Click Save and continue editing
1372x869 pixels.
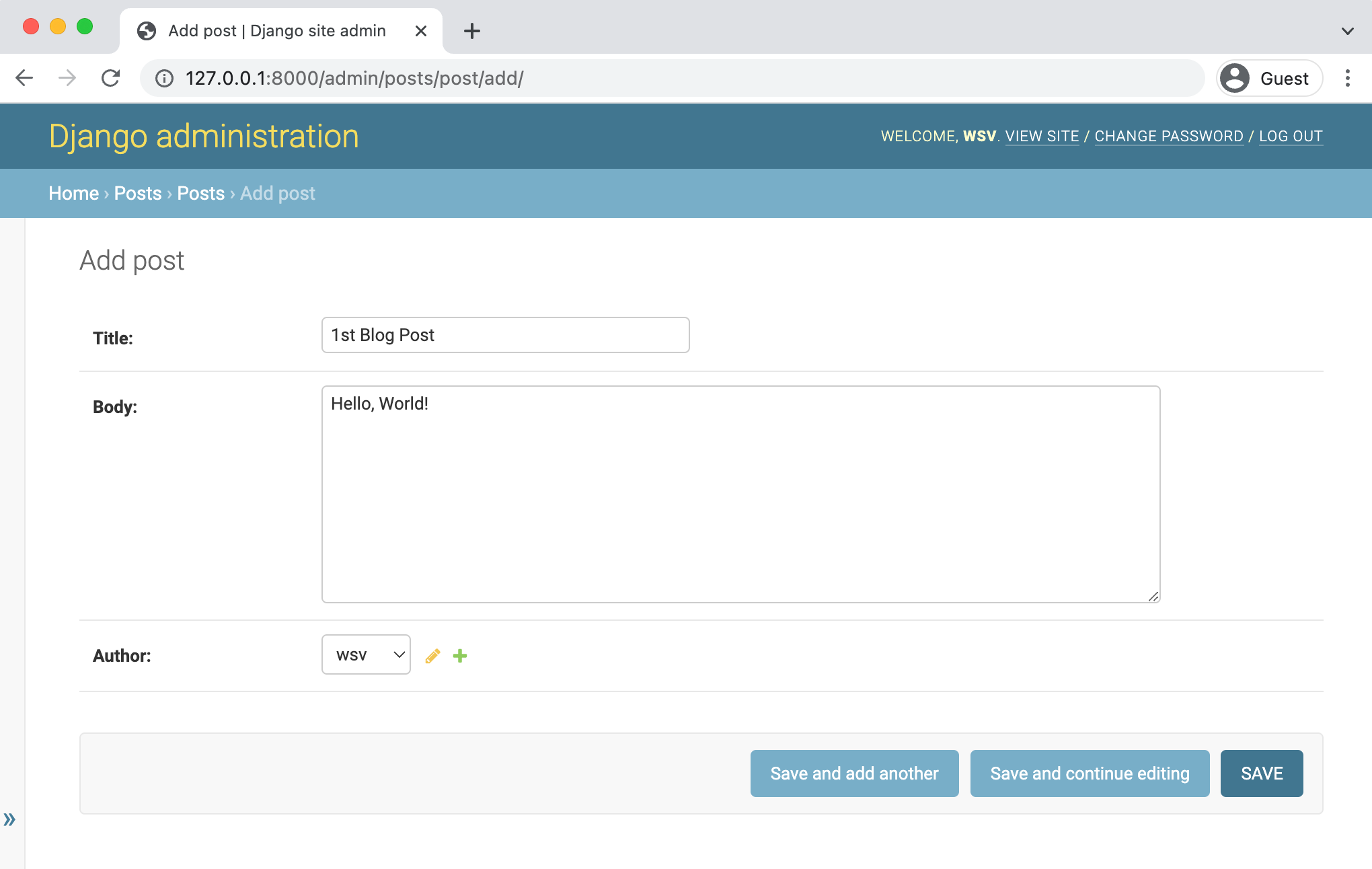pyautogui.click(x=1090, y=773)
